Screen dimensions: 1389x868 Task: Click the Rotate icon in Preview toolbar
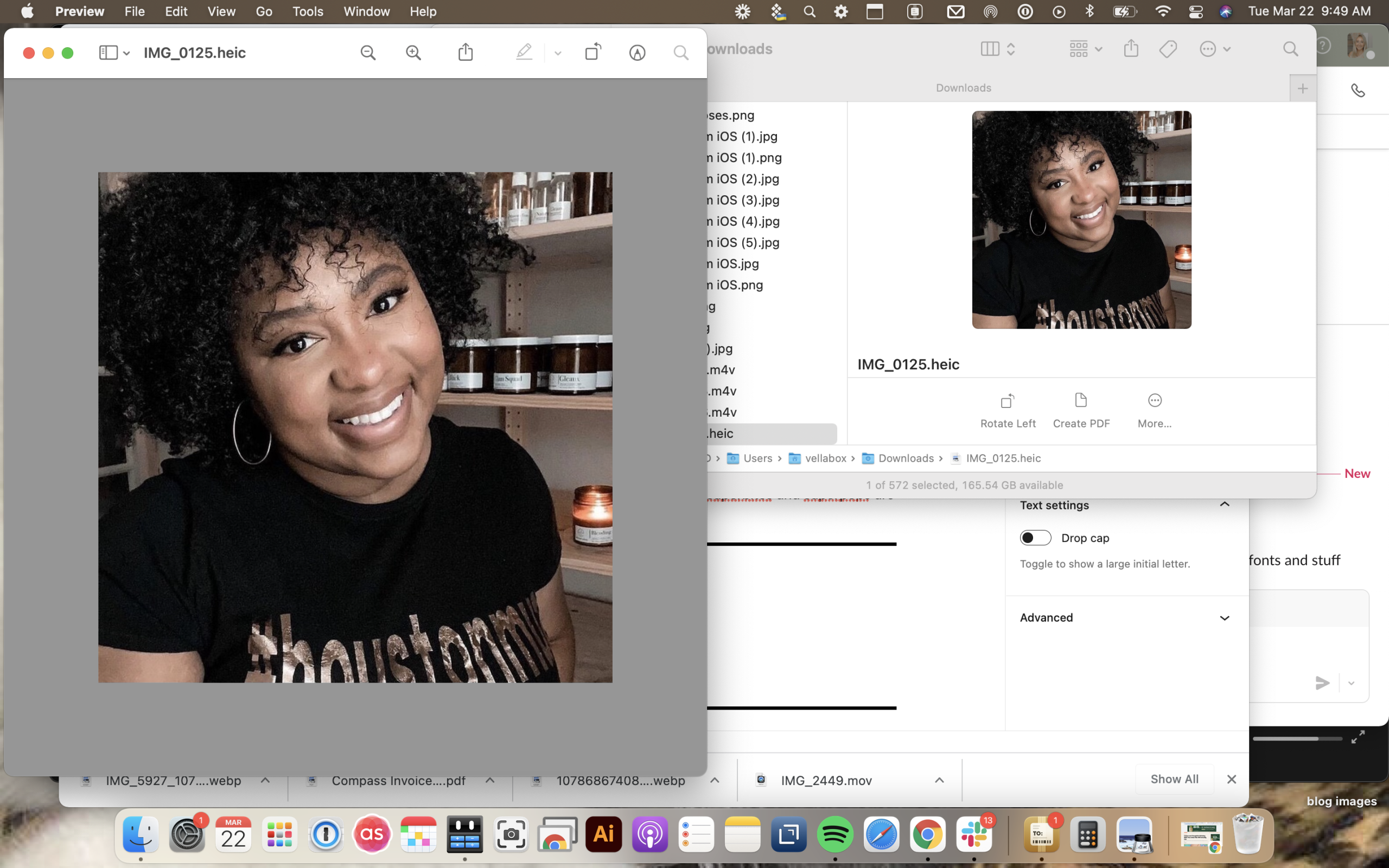[593, 52]
